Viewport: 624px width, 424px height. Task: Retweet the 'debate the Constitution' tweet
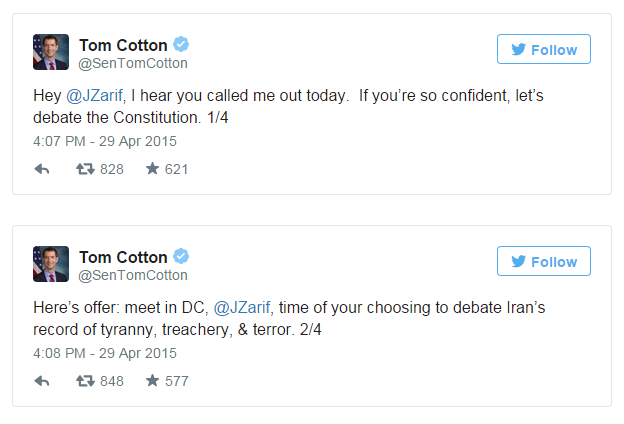click(x=85, y=169)
